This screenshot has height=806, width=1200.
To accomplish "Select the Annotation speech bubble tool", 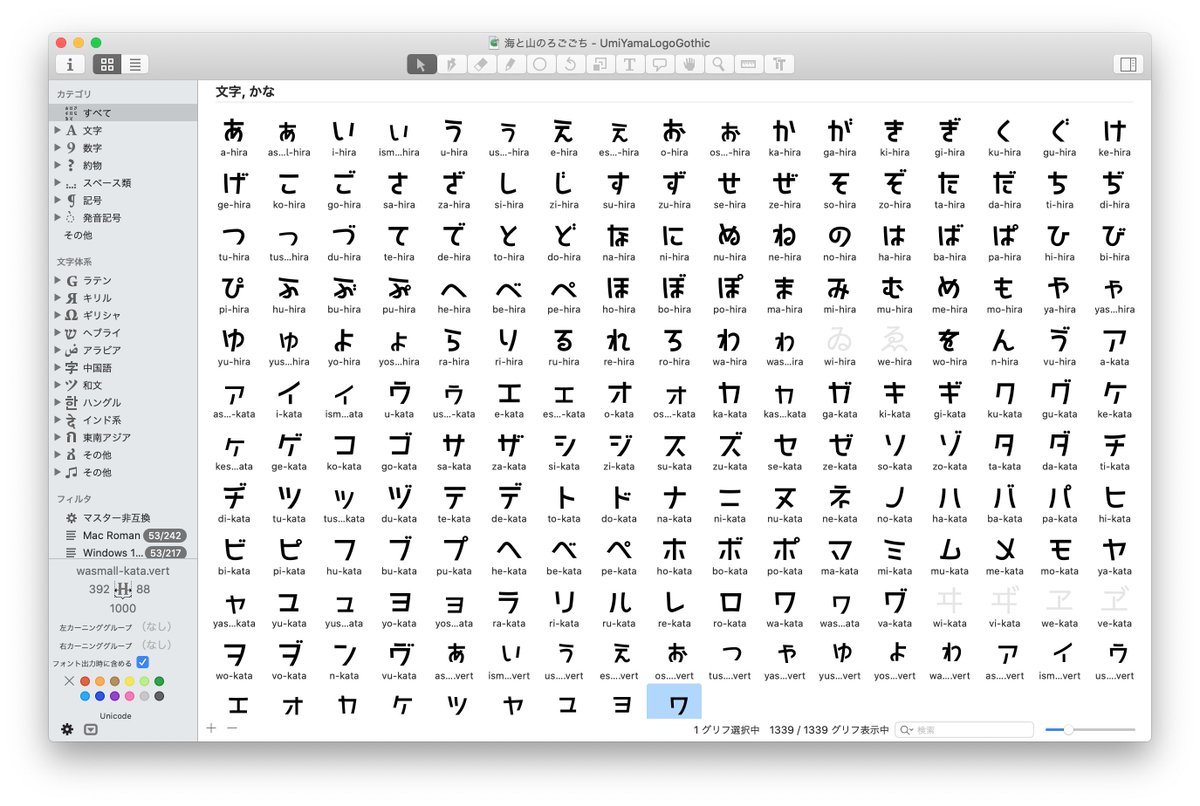I will (658, 64).
